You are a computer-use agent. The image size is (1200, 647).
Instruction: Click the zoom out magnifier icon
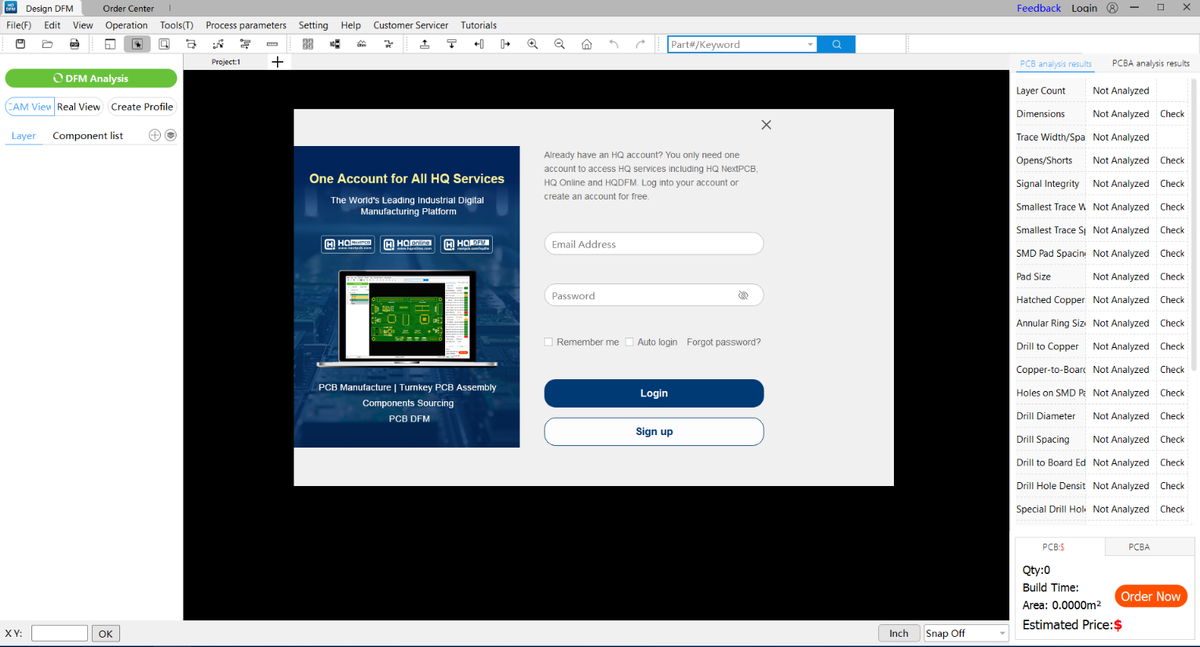click(x=559, y=44)
